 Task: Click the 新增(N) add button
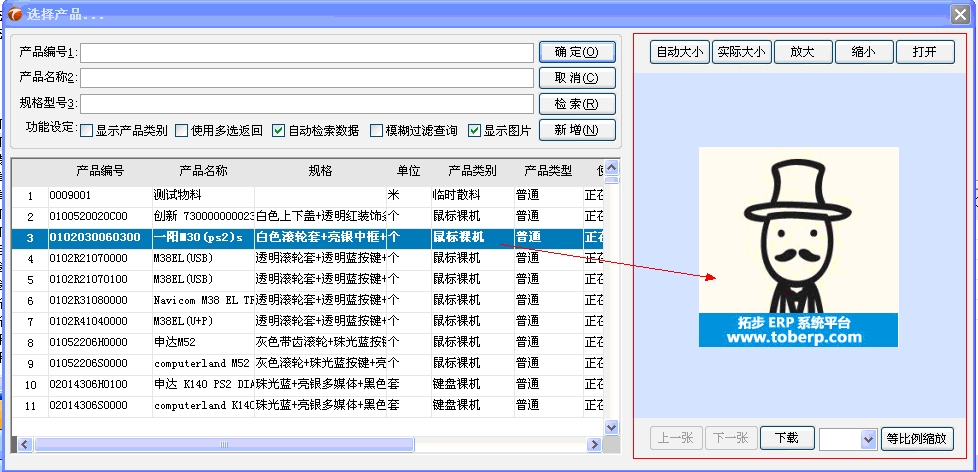point(576,130)
